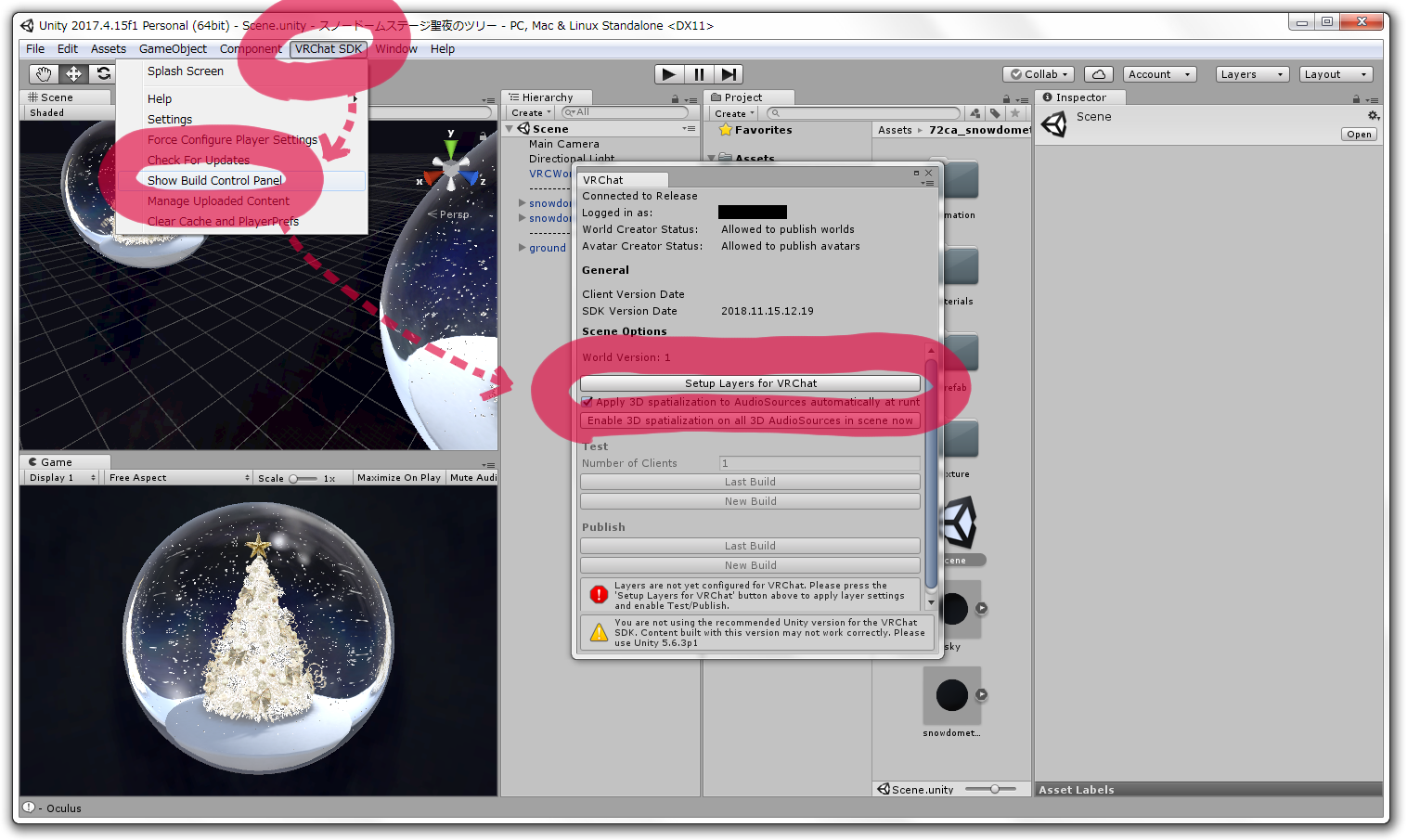
Task: Switch to the Inspector tab
Action: point(1080,97)
